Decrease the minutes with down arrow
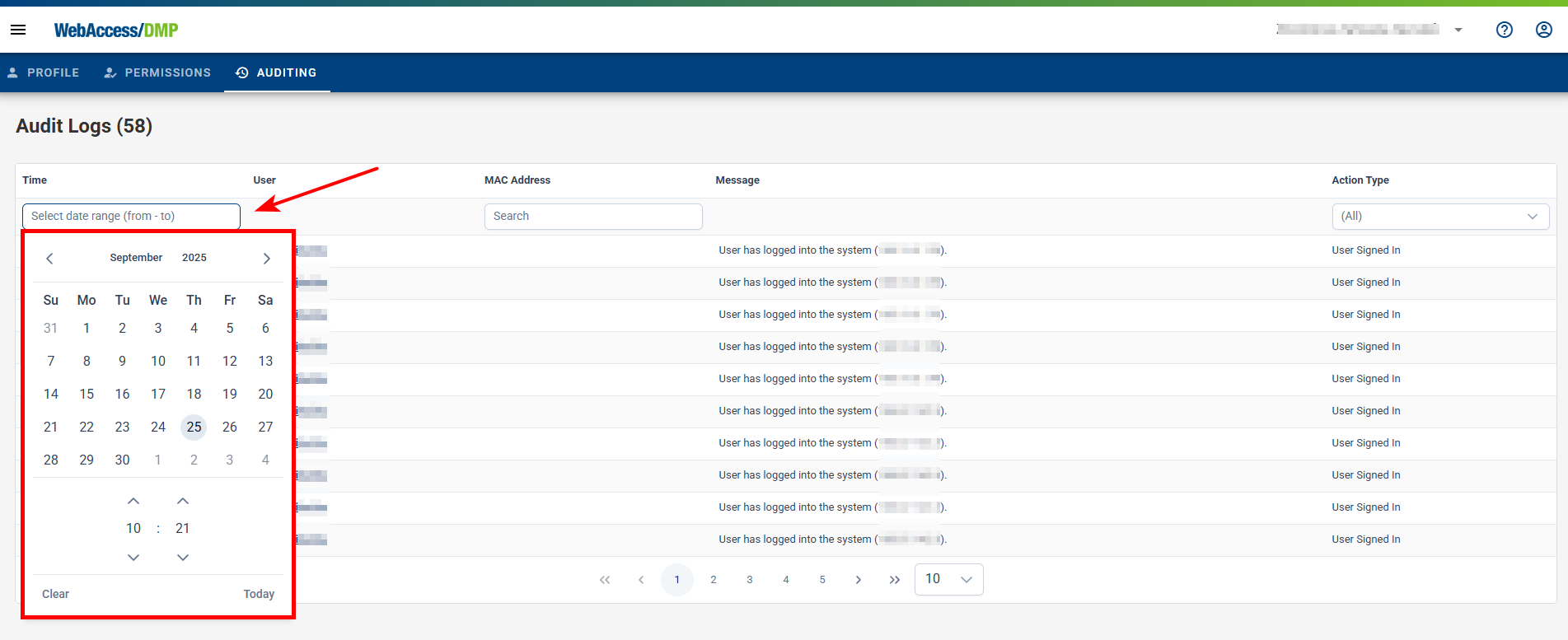The height and width of the screenshot is (640, 1568). tap(183, 558)
